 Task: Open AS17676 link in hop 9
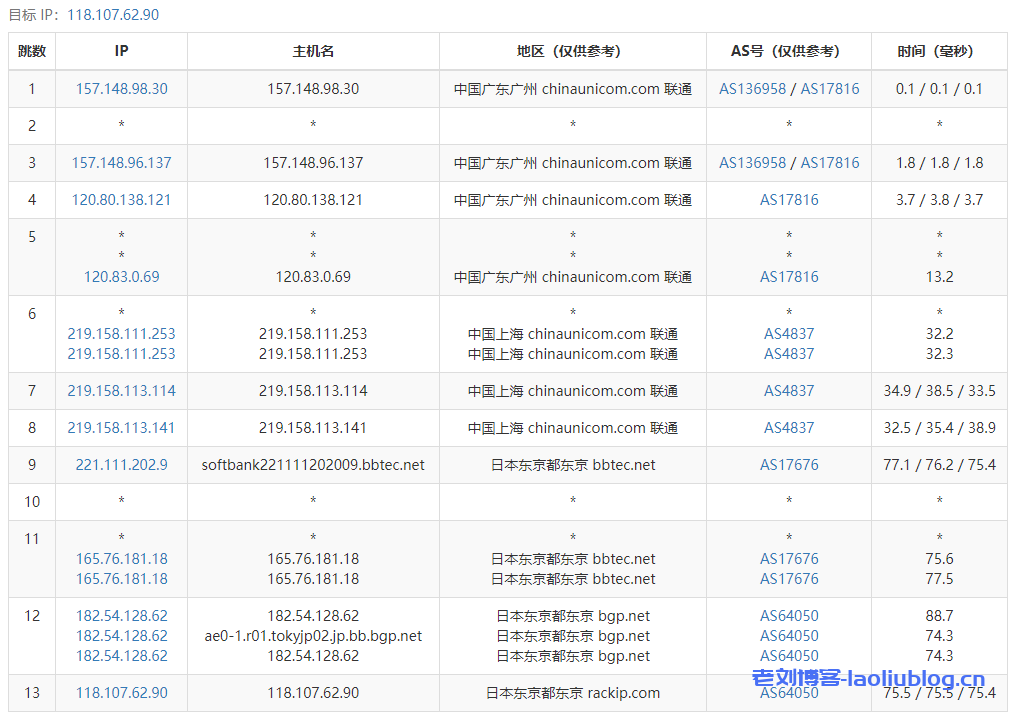[789, 464]
